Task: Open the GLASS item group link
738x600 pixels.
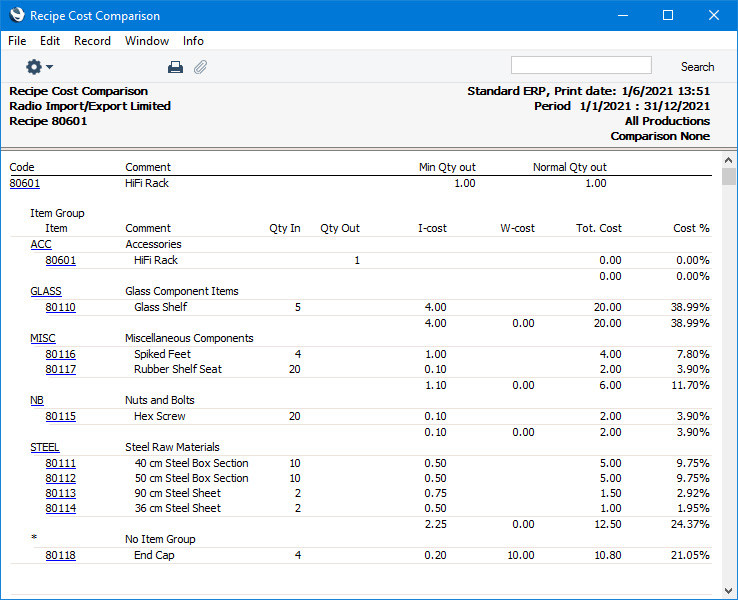Action: 46,292
